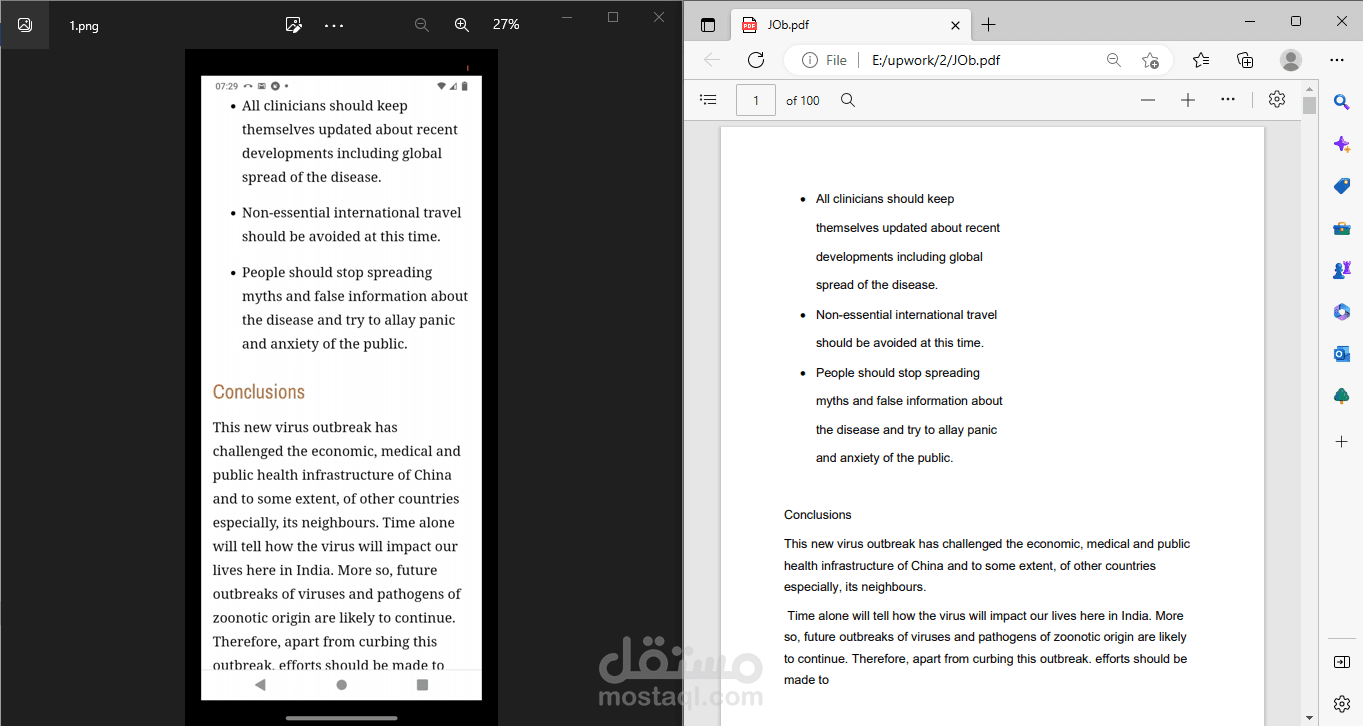
Task: Open the Favorites list in Edge
Action: click(x=1201, y=60)
